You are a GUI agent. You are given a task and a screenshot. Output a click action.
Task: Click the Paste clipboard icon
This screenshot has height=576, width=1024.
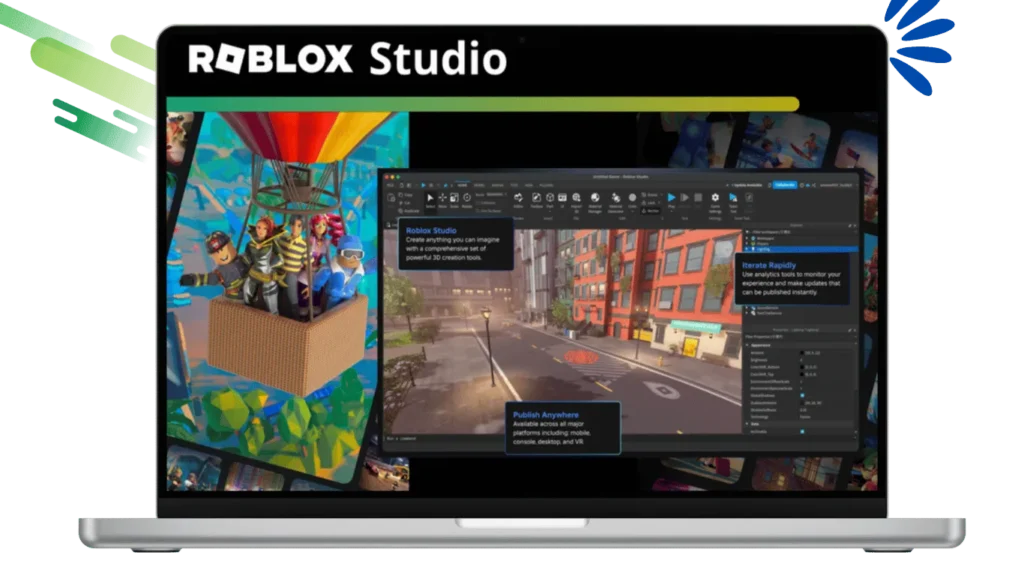[391, 198]
